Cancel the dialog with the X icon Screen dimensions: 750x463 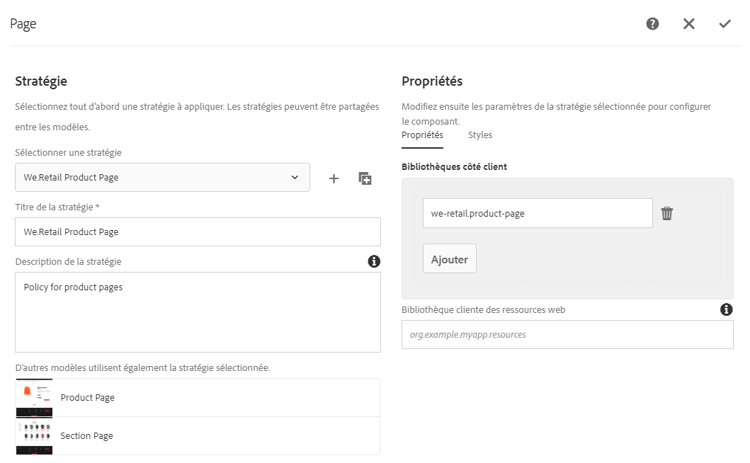tap(689, 24)
